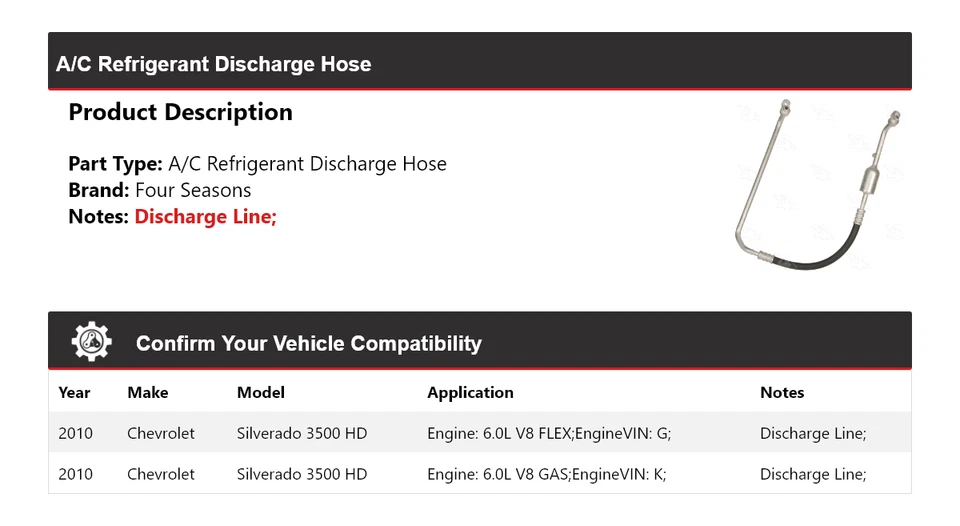Click the Confirm Your Vehicle Compatibility banner title
This screenshot has height=526, width=960.
click(x=309, y=344)
